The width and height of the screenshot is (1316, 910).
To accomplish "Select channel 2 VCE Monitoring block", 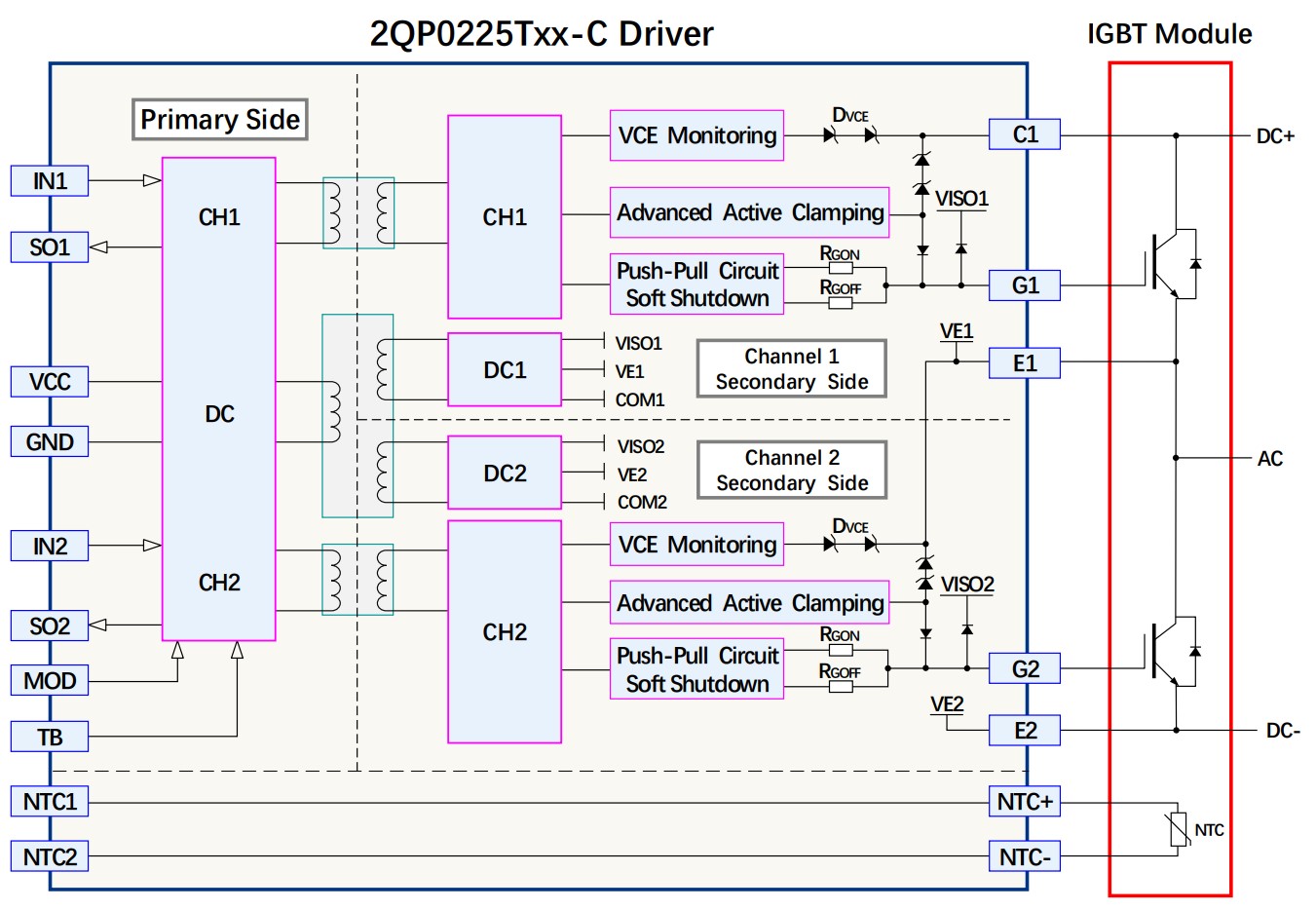I will point(697,545).
